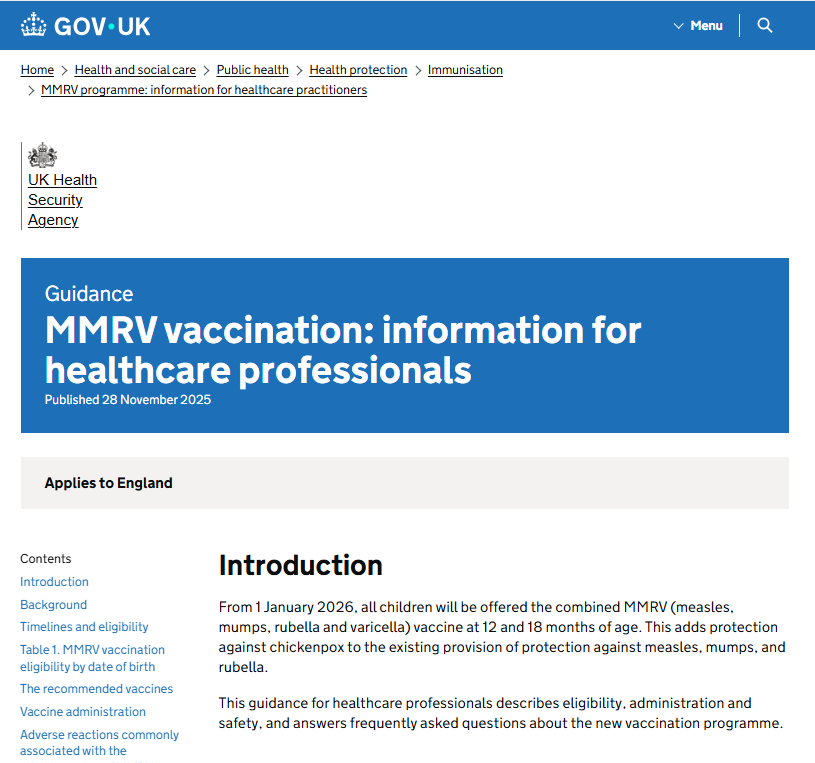This screenshot has height=763, width=815.
Task: Jump to Background section in contents
Action: click(x=53, y=605)
